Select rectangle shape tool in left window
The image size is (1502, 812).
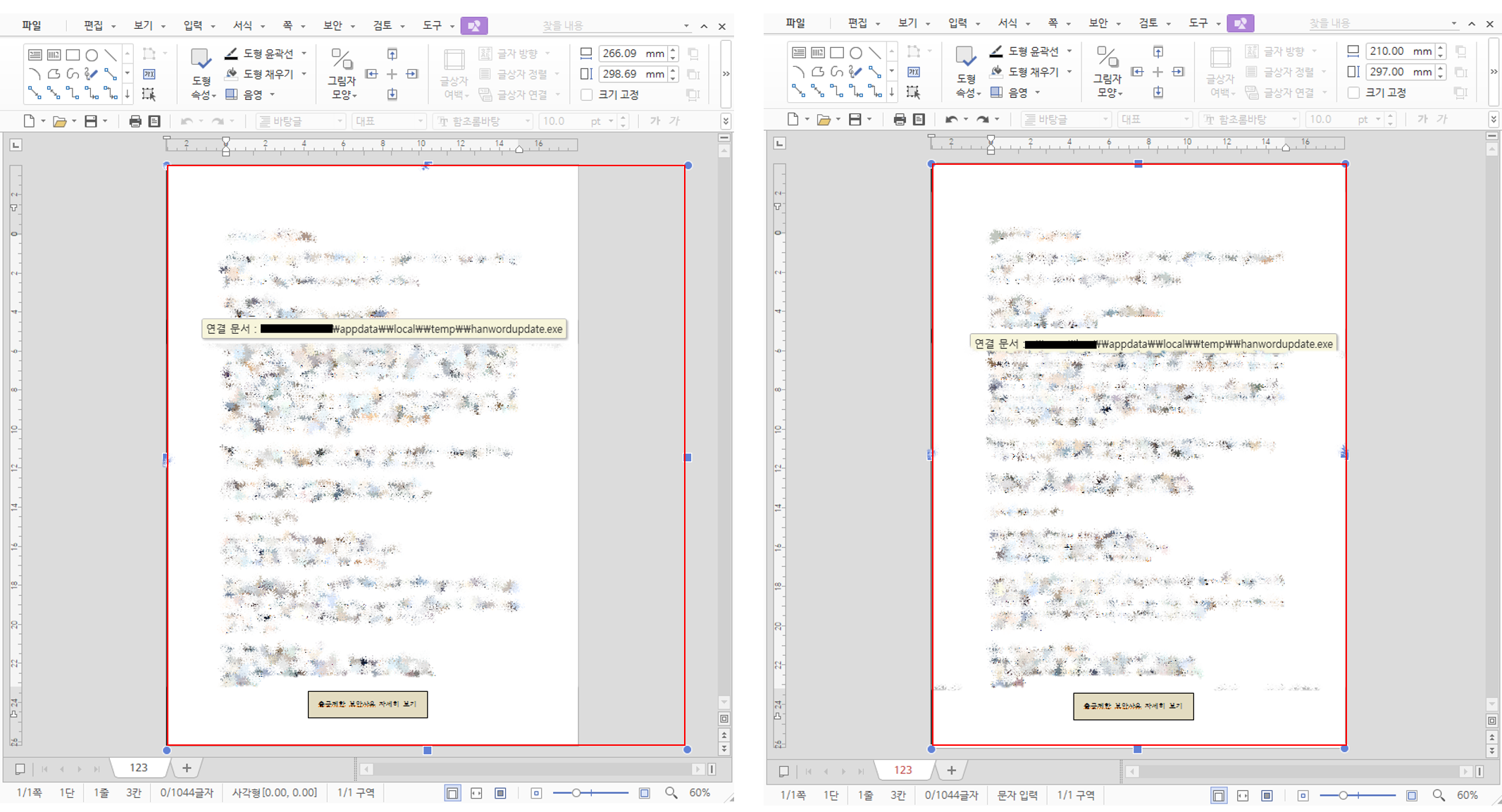(x=73, y=55)
